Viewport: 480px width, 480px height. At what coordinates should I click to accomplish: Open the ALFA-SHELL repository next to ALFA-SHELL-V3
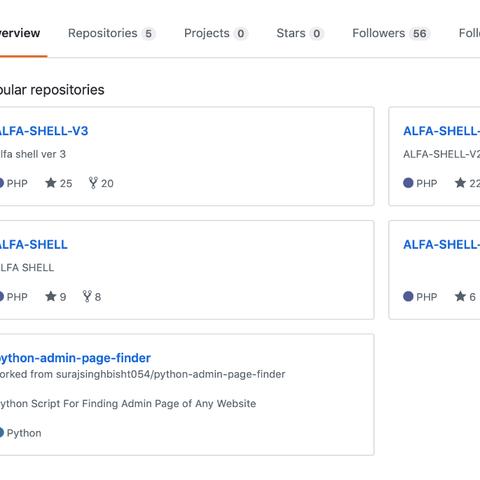click(441, 131)
